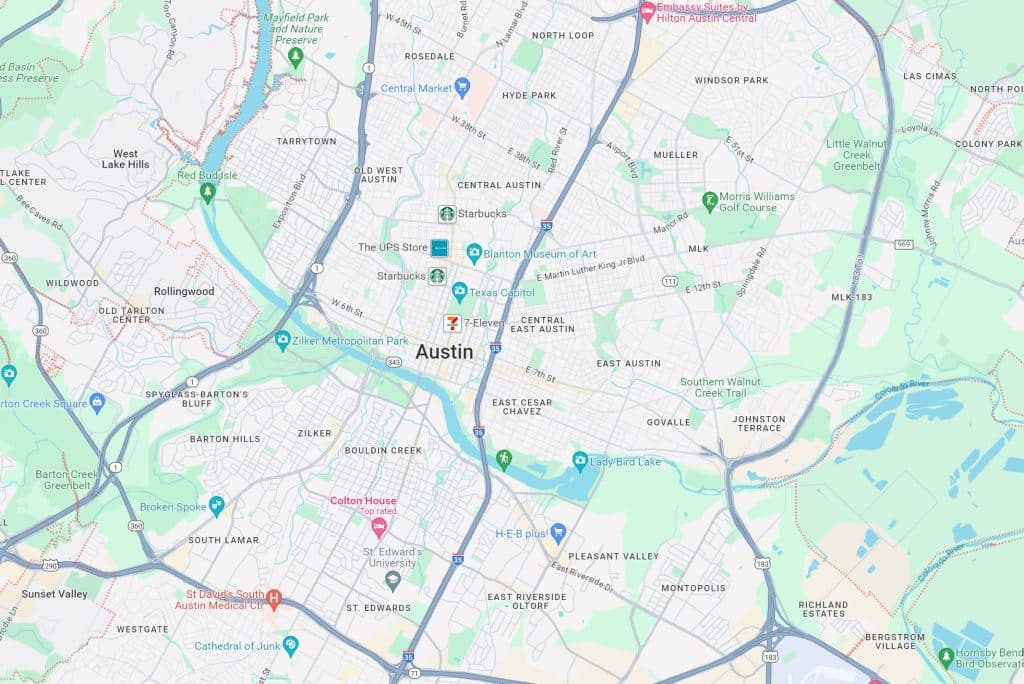Open the Morris Williams Golf Course pin
The width and height of the screenshot is (1024, 684).
[710, 201]
